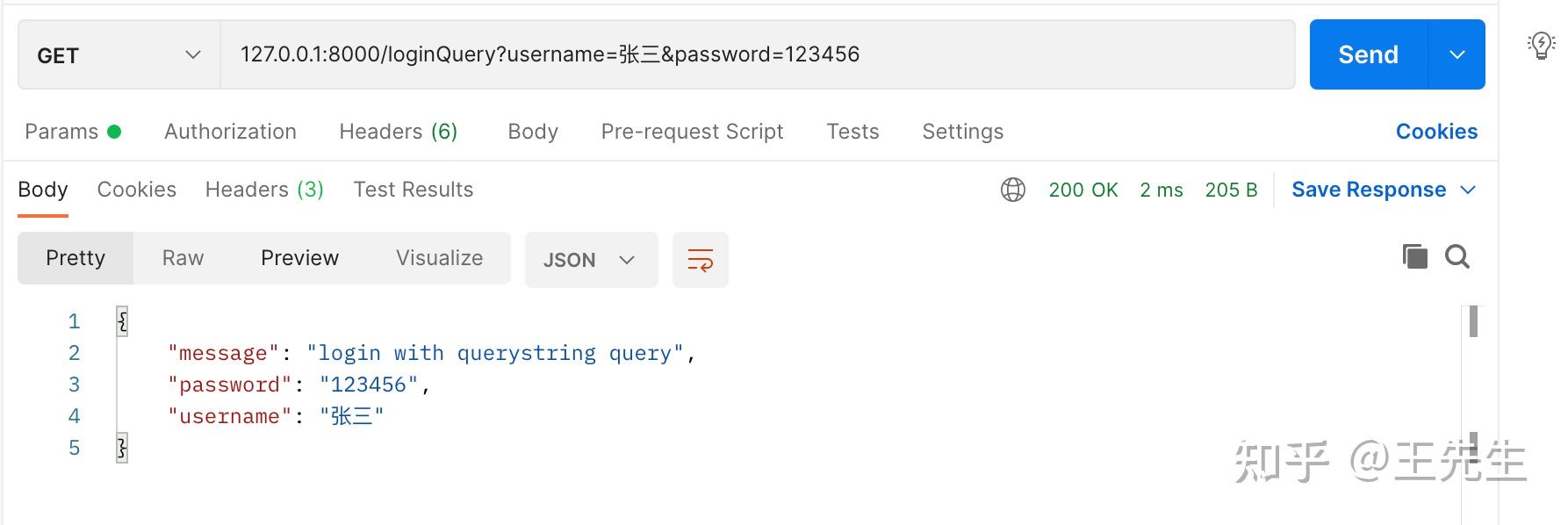Viewport: 1568px width, 525px height.
Task: Expand the JSON format dropdown
Action: (590, 260)
